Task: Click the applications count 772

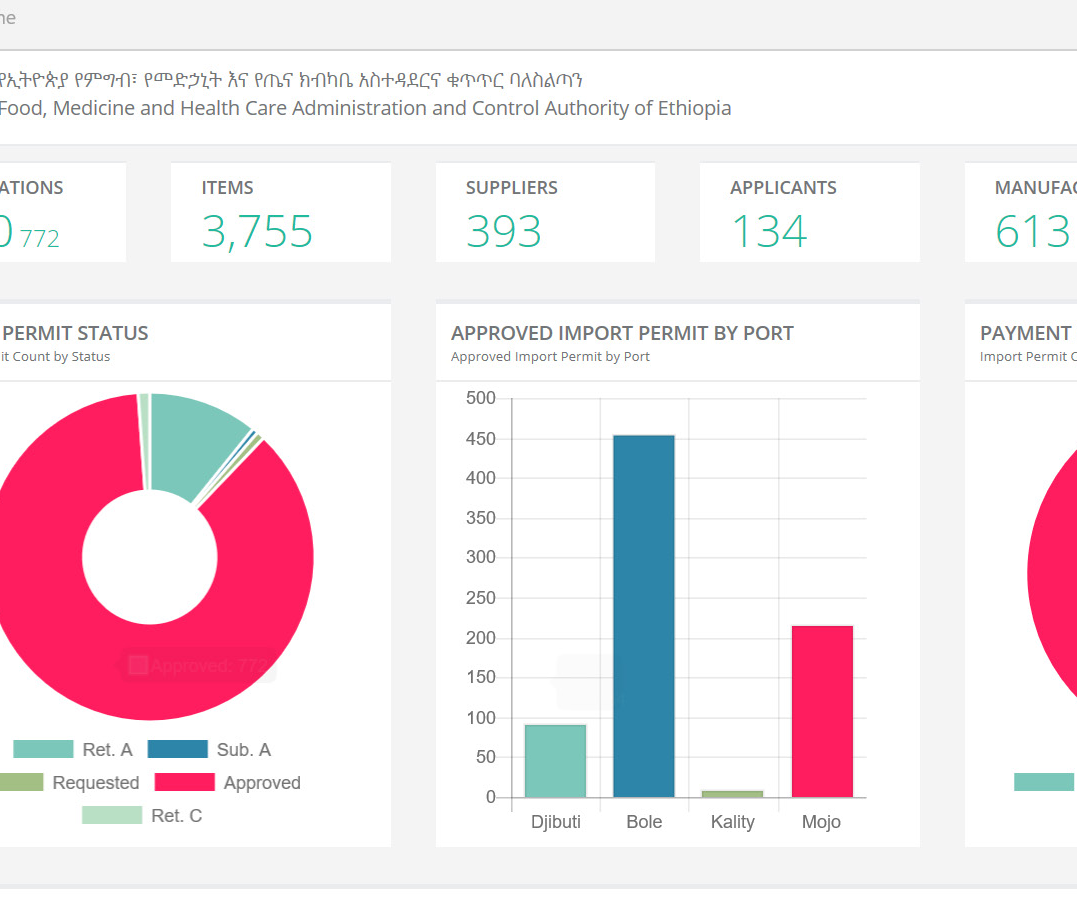Action: (x=40, y=239)
